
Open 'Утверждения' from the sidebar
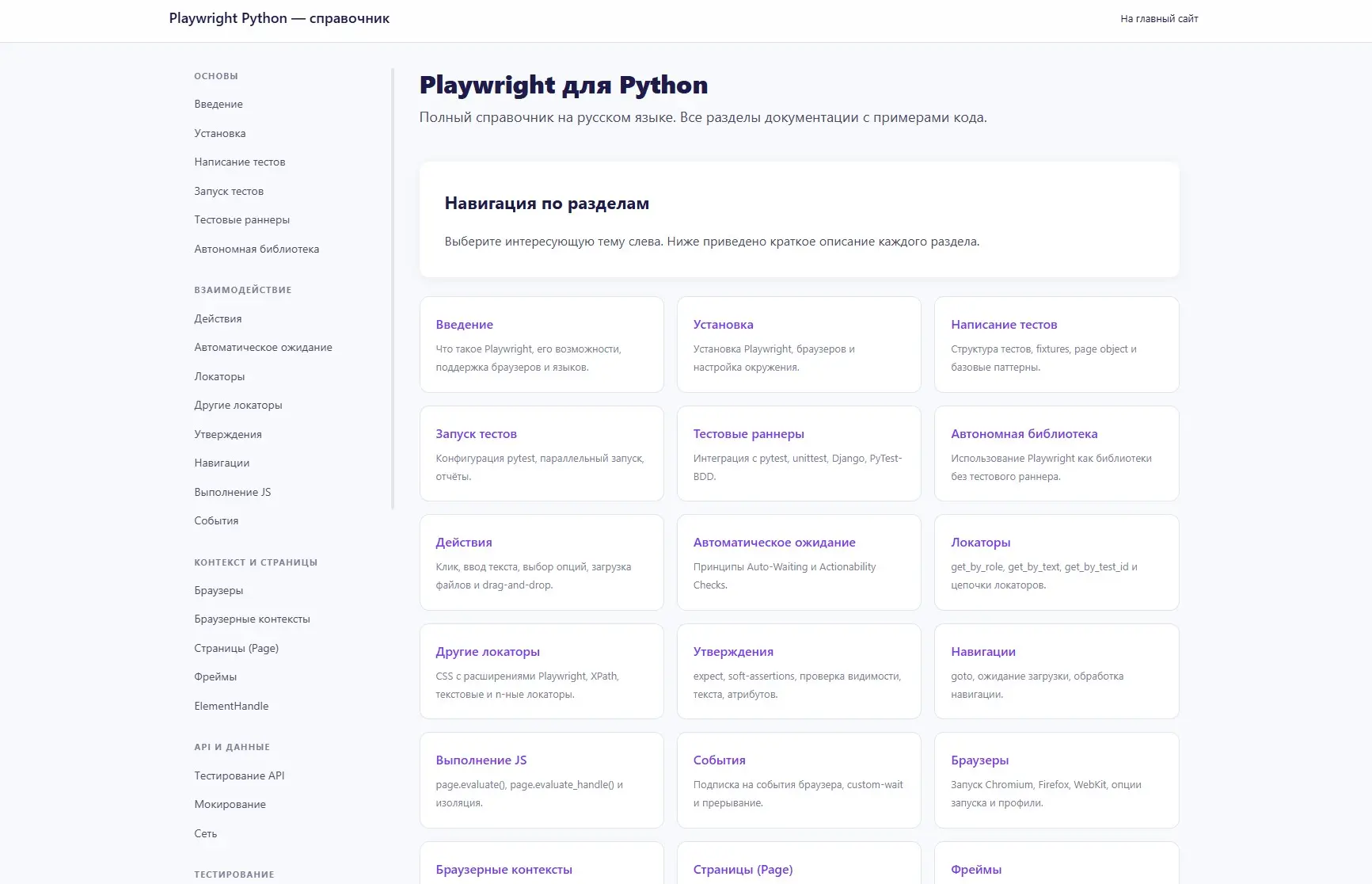[x=228, y=434]
